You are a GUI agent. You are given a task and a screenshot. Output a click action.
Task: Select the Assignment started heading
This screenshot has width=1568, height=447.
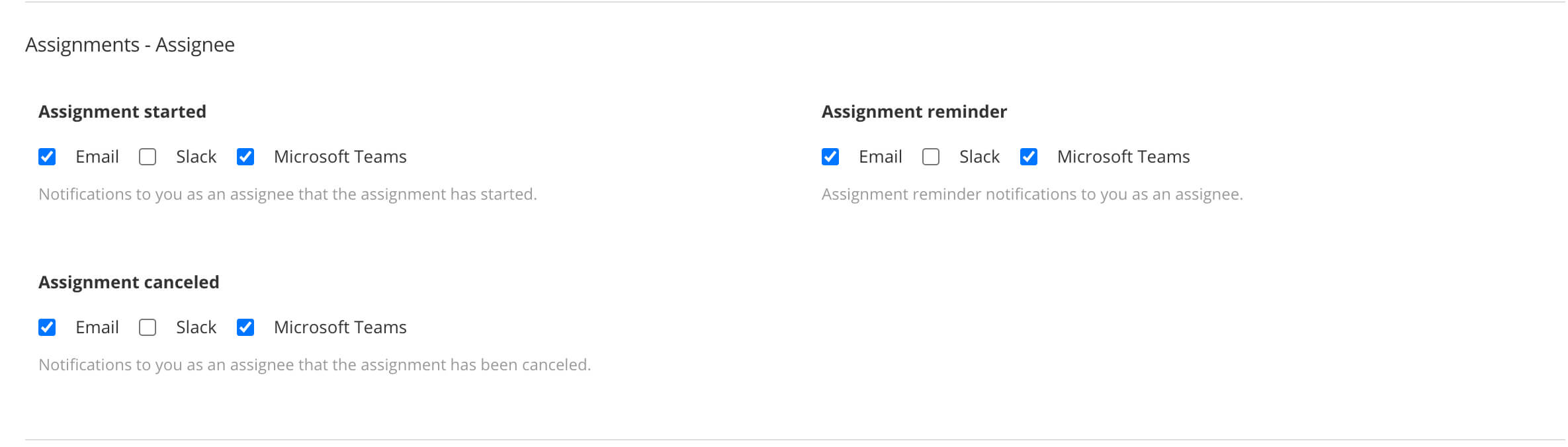tap(122, 111)
